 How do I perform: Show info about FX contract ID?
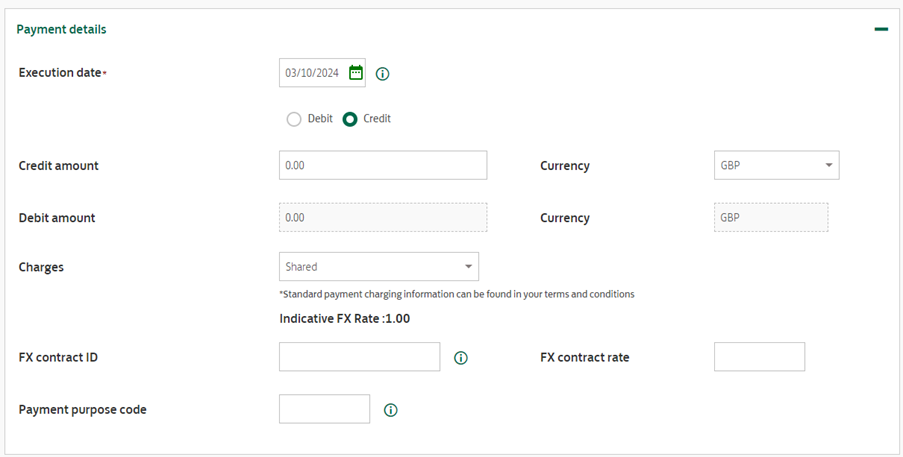click(461, 358)
